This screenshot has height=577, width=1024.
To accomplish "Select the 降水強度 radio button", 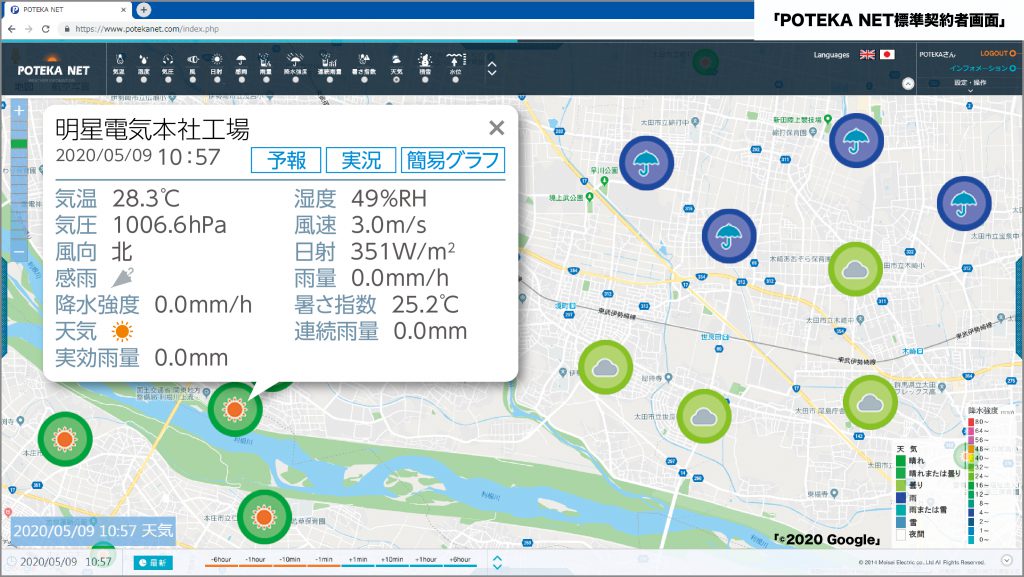I will point(295,80).
